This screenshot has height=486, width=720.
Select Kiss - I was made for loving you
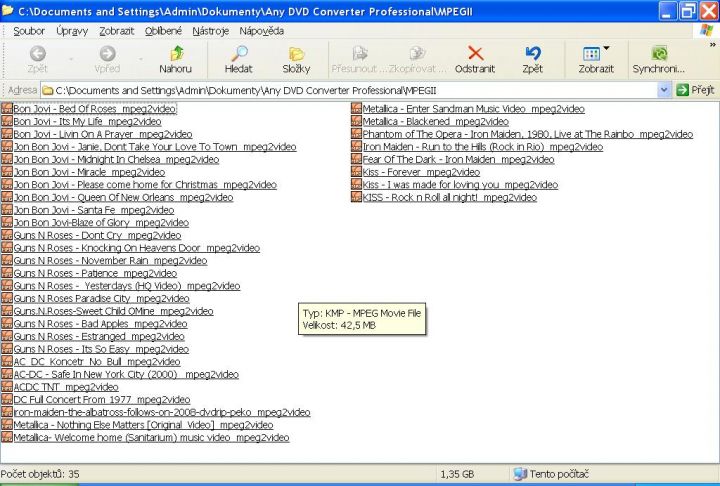click(x=461, y=185)
